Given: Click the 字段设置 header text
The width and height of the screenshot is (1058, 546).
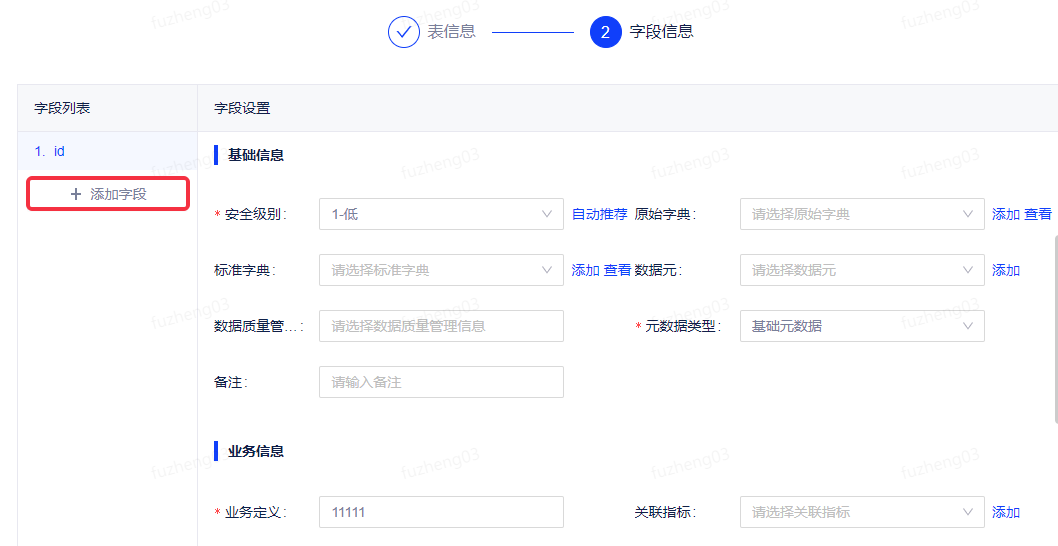Looking at the screenshot, I should [242, 108].
